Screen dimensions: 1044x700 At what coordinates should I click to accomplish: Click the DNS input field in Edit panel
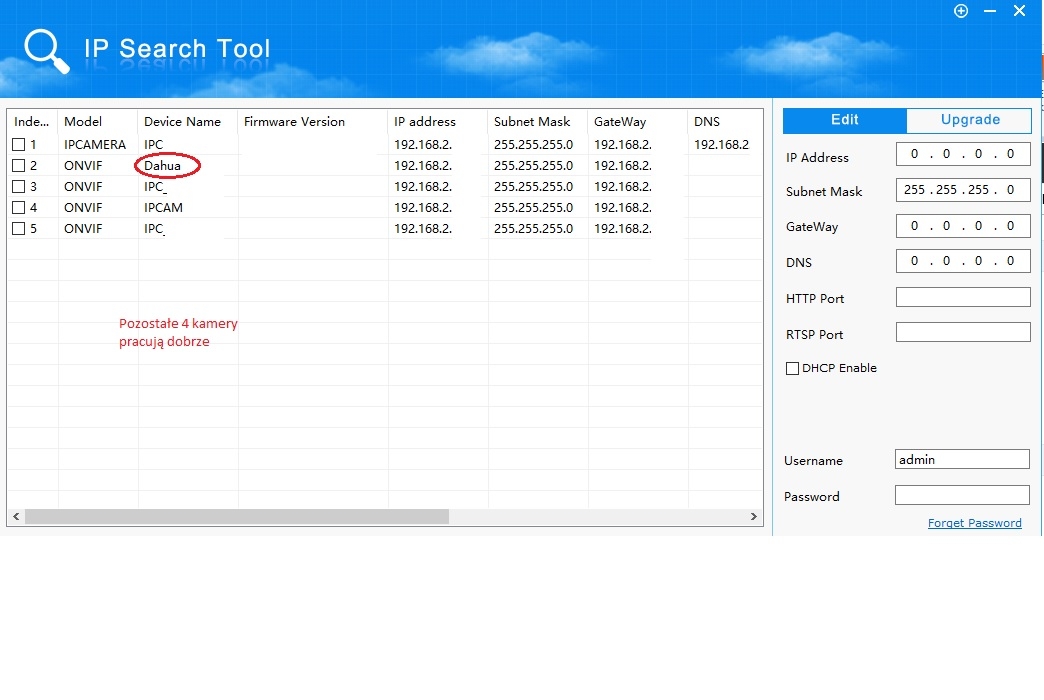(963, 261)
